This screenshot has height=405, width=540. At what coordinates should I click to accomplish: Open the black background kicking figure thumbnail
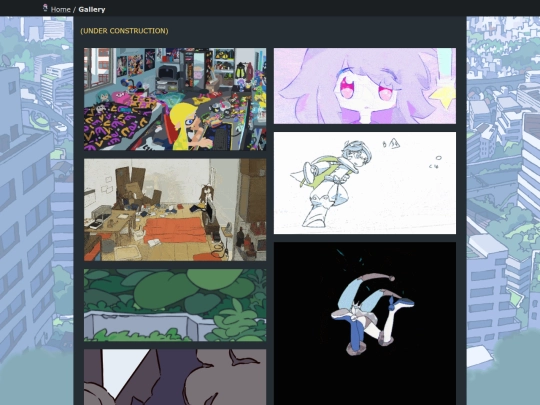click(365, 324)
